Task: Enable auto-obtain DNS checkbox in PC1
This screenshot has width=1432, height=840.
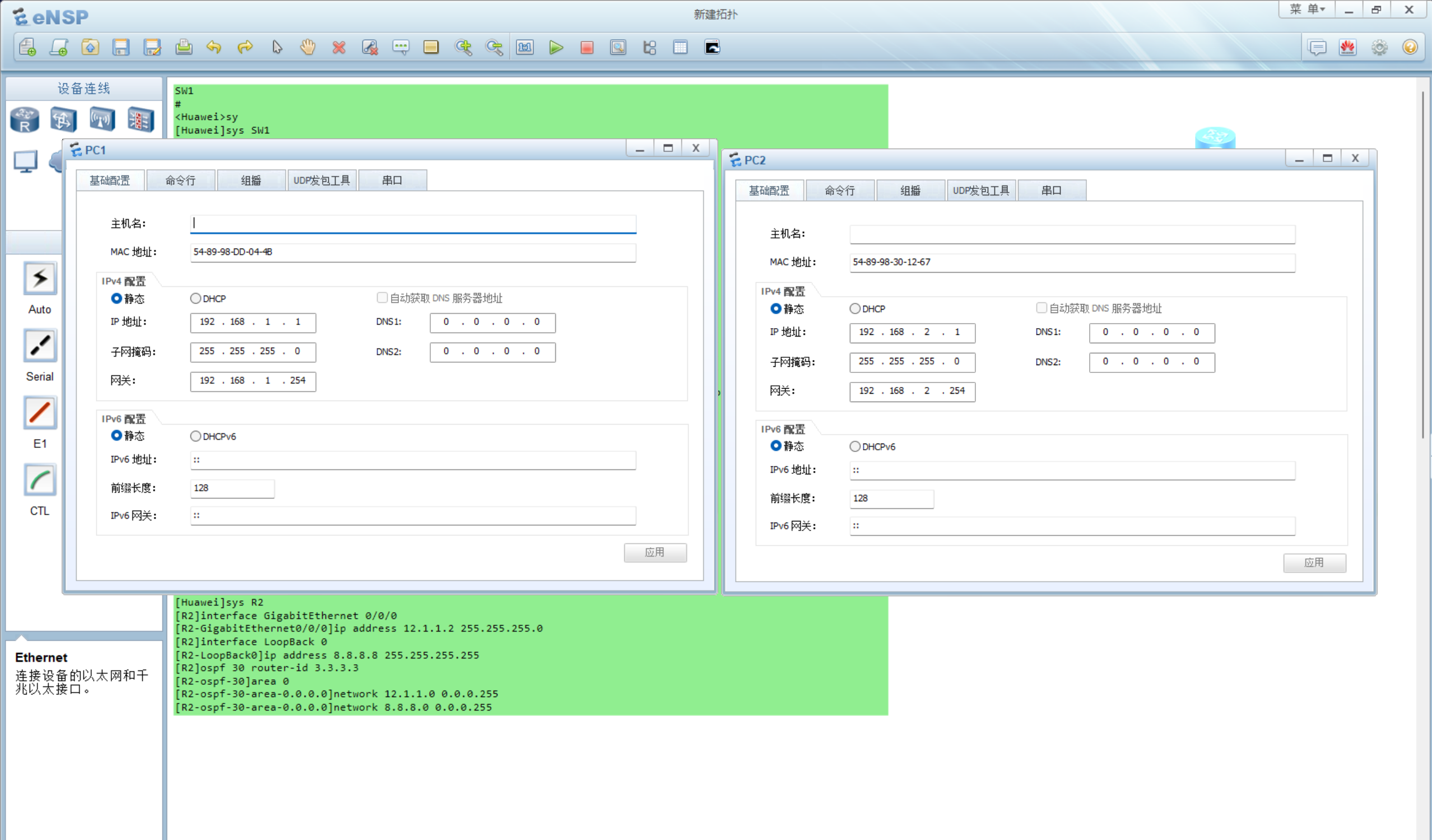Action: click(x=383, y=297)
